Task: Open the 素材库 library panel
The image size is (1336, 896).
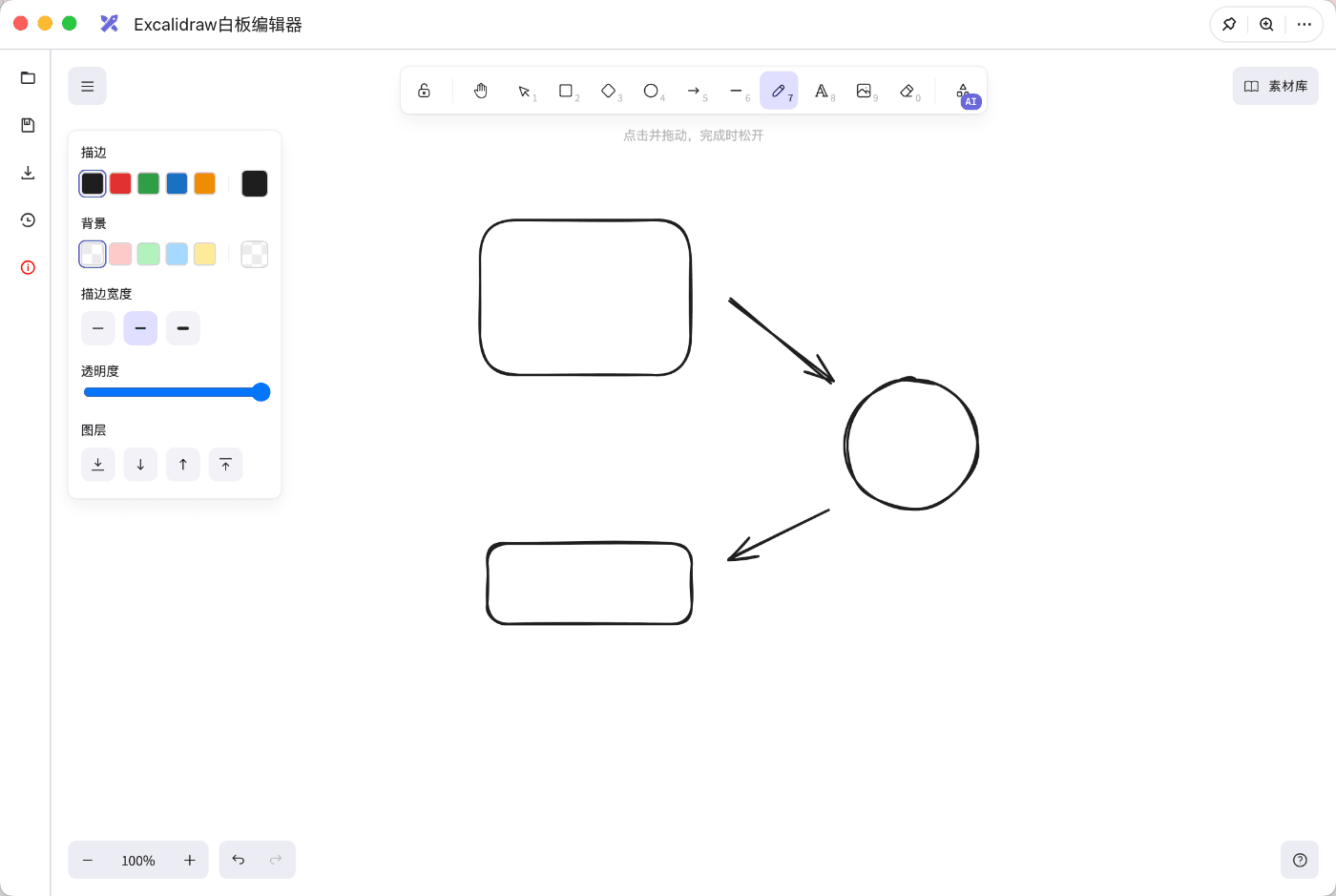Action: 1276,86
